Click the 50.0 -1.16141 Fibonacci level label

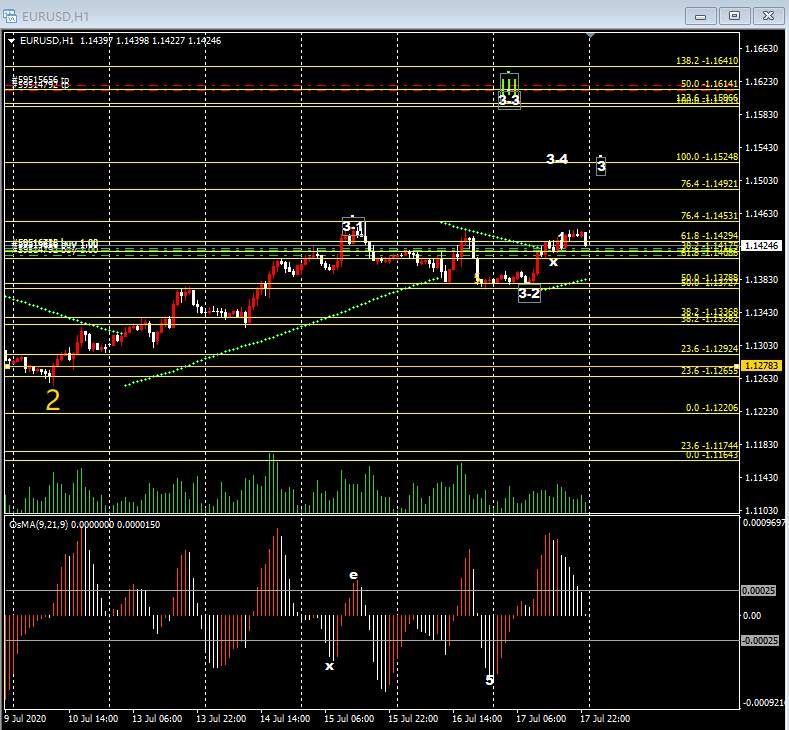pos(709,84)
